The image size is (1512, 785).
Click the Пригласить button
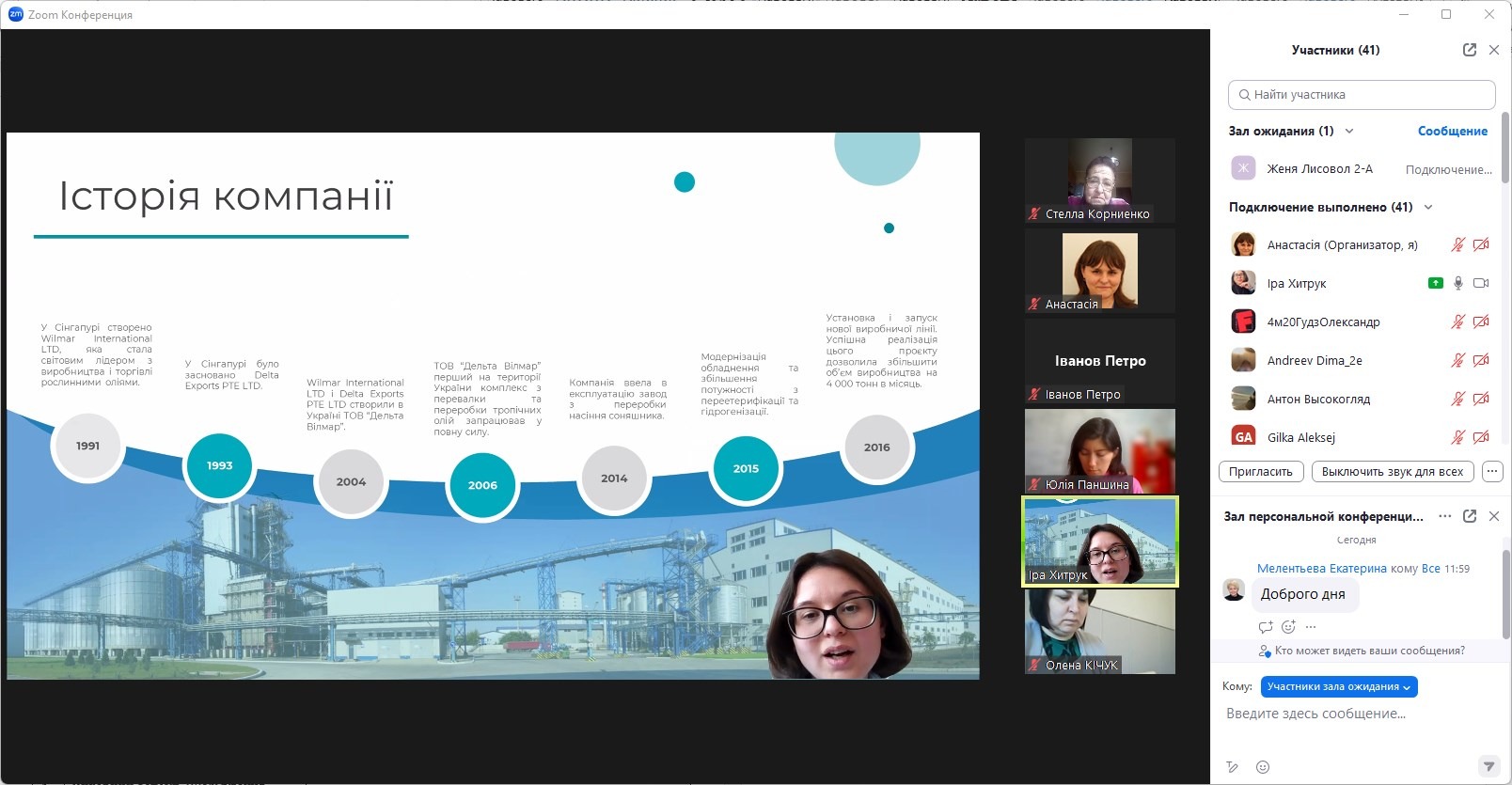1261,472
